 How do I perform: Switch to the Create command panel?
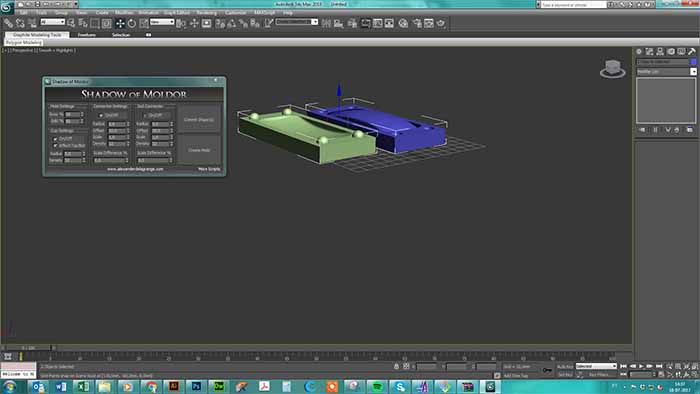coord(639,52)
